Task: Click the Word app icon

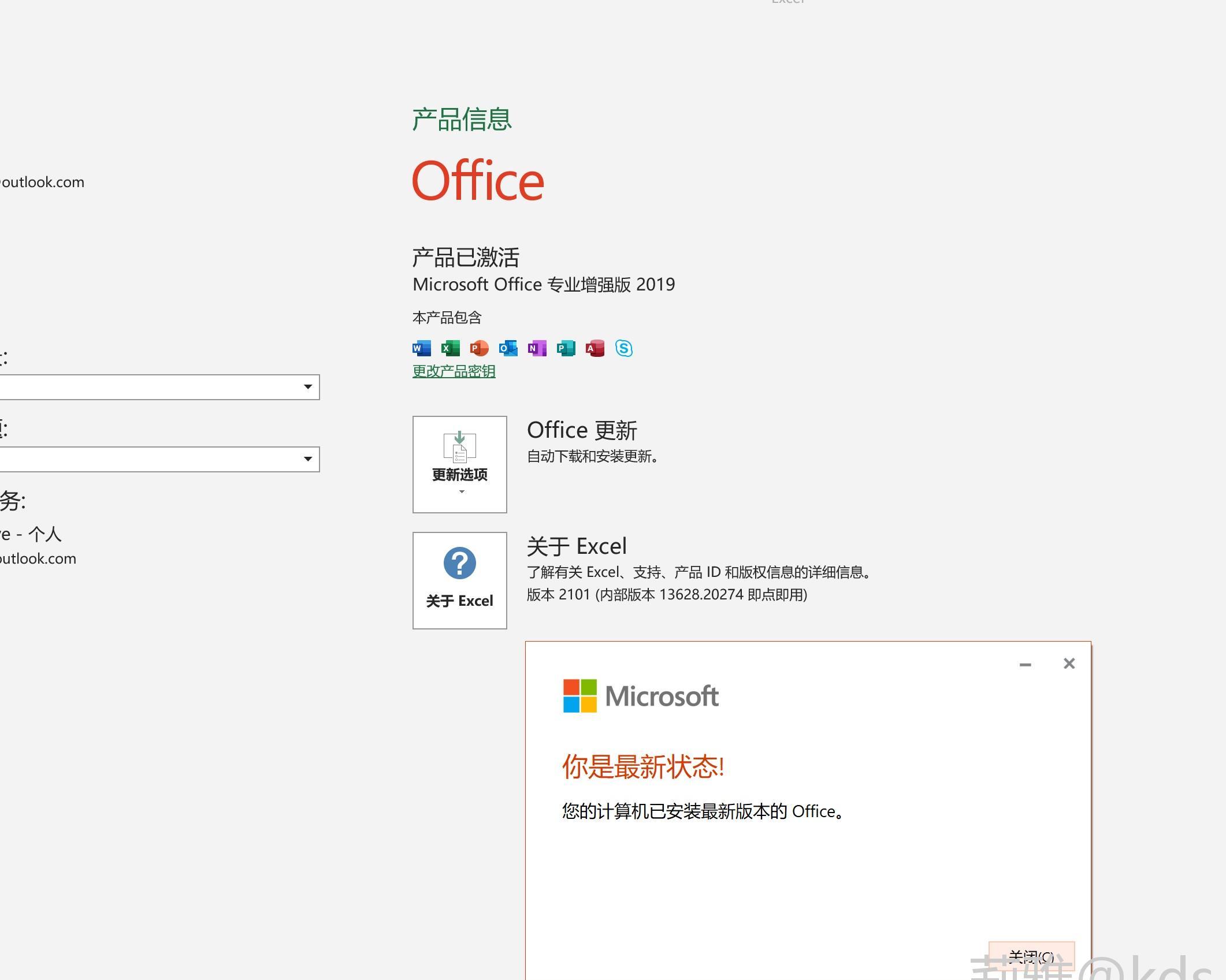Action: pos(422,348)
